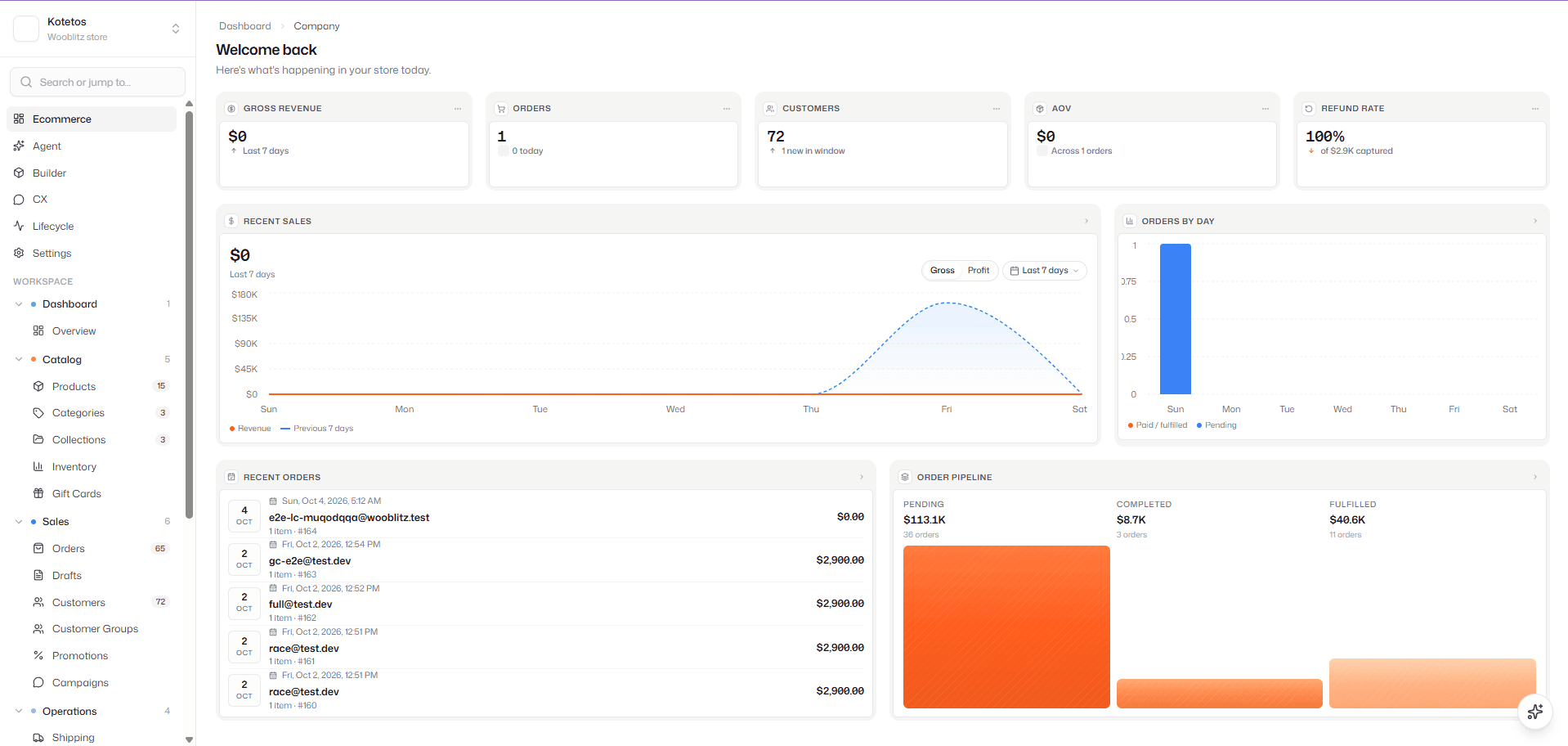This screenshot has width=1568, height=746.
Task: Switch the sales chart to Profit
Action: tap(979, 271)
